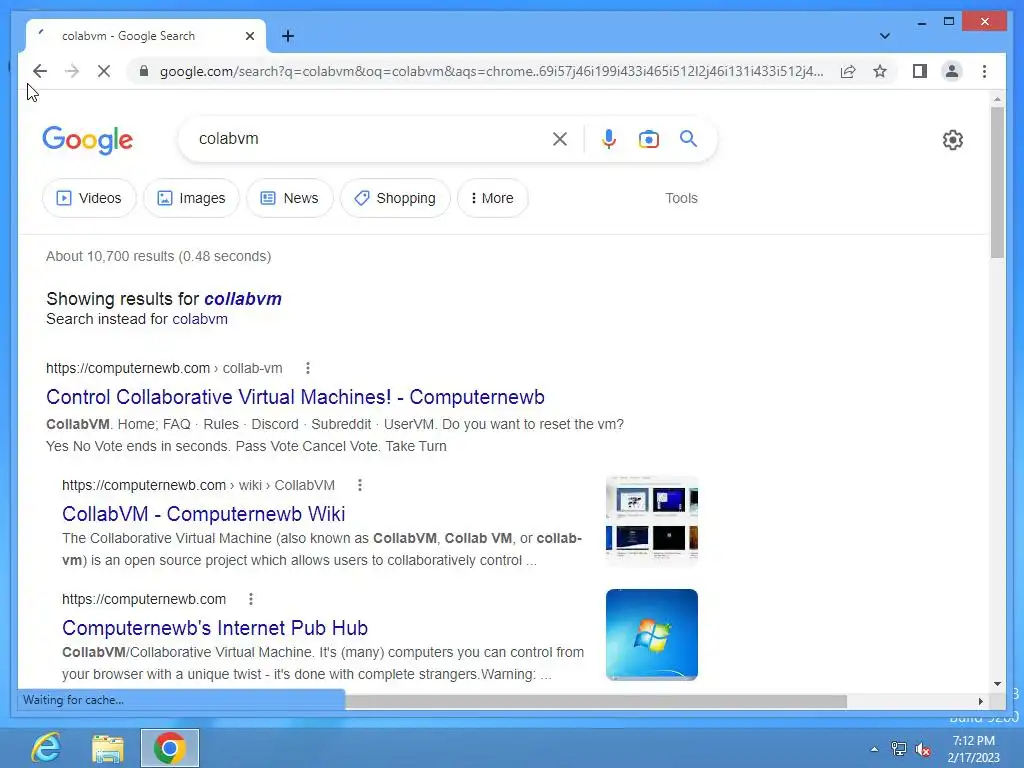Filter results by News

coord(289,198)
